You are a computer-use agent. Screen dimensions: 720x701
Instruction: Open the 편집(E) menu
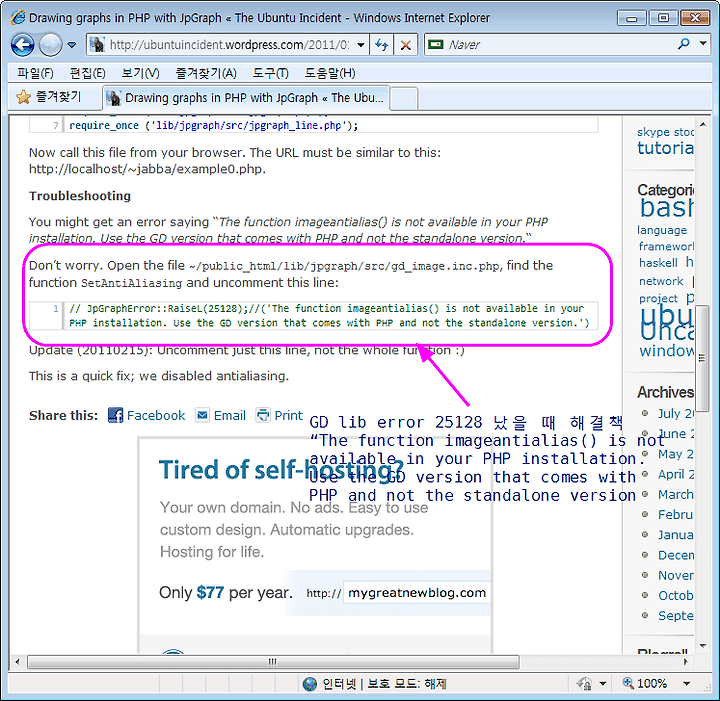(x=88, y=73)
